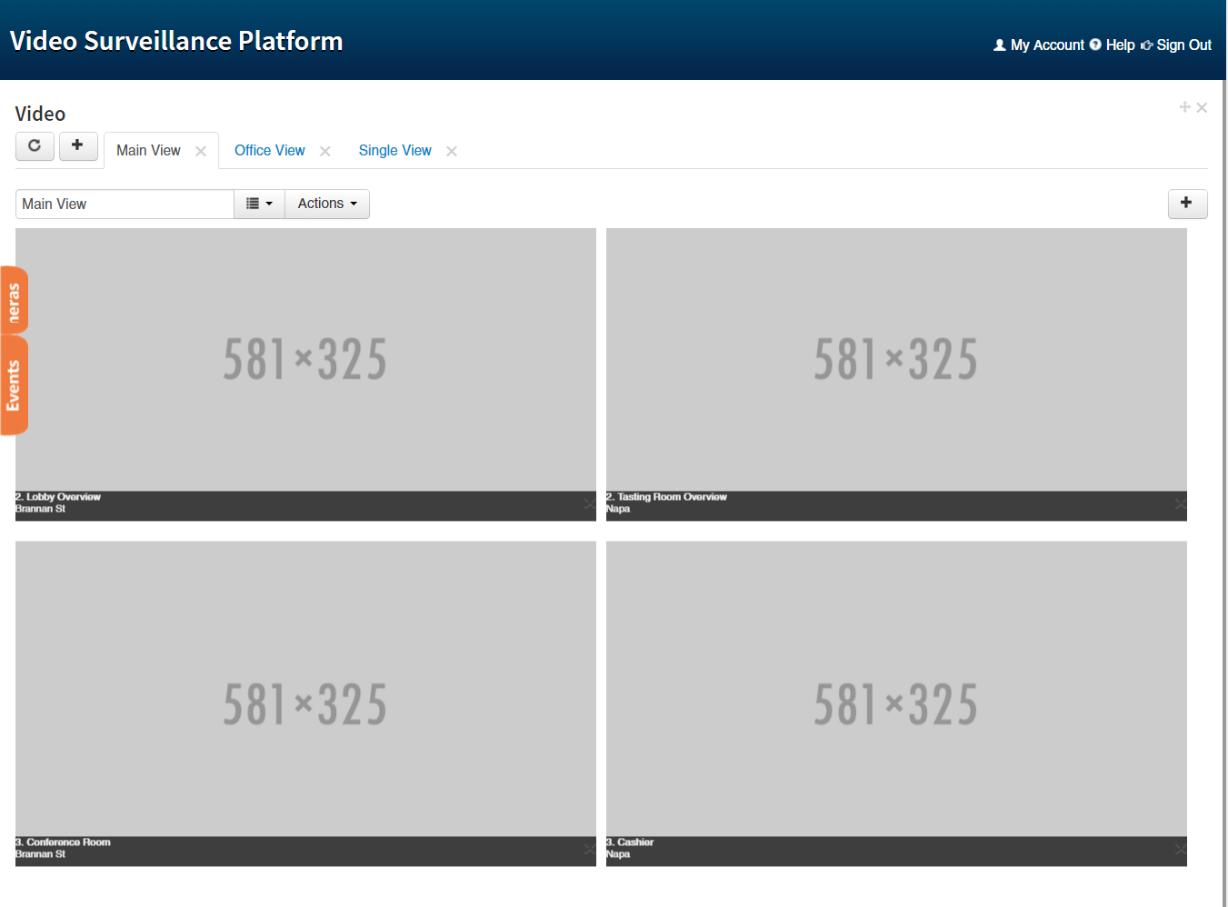The width and height of the screenshot is (1228, 907).
Task: Switch to the Single View tab
Action: (x=395, y=150)
